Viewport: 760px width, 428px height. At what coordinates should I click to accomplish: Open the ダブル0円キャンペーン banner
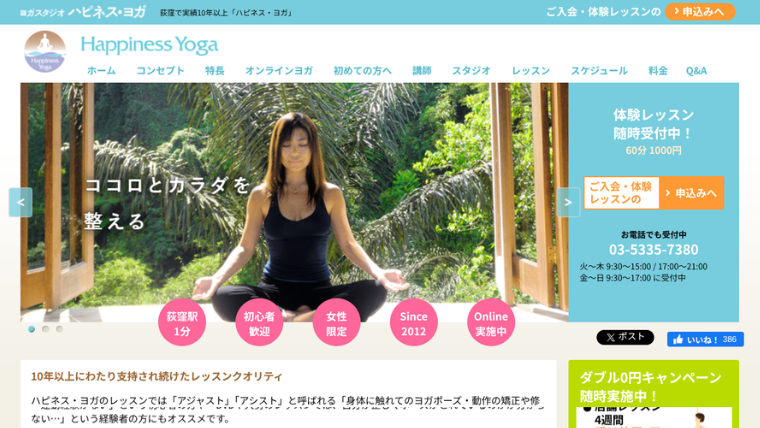pos(653,394)
